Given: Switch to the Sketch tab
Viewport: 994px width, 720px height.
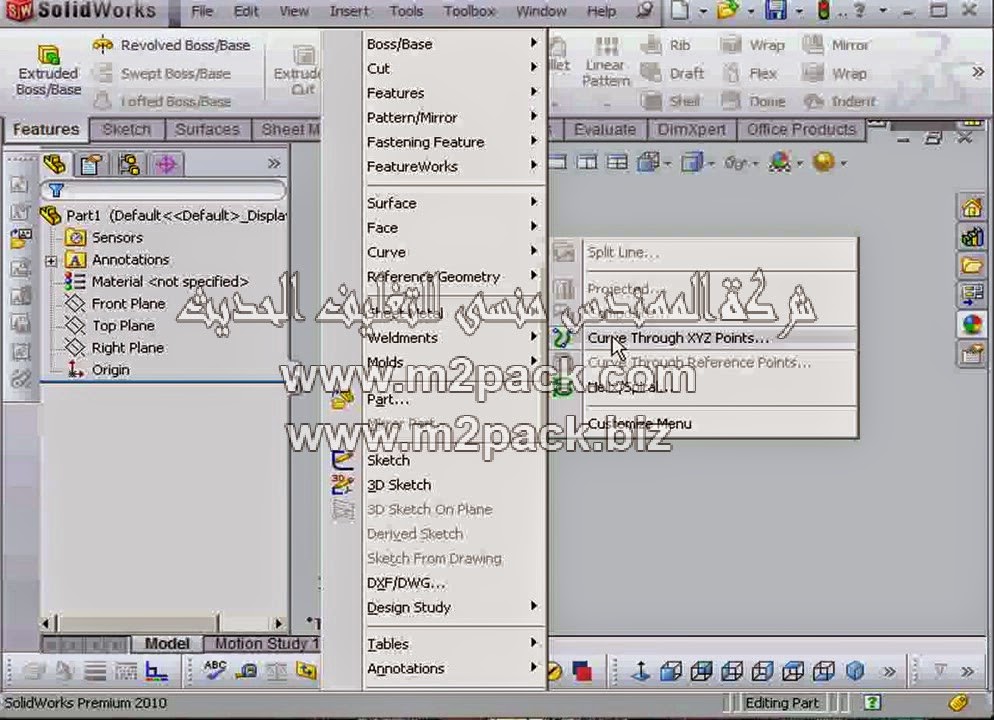Looking at the screenshot, I should click(127, 129).
